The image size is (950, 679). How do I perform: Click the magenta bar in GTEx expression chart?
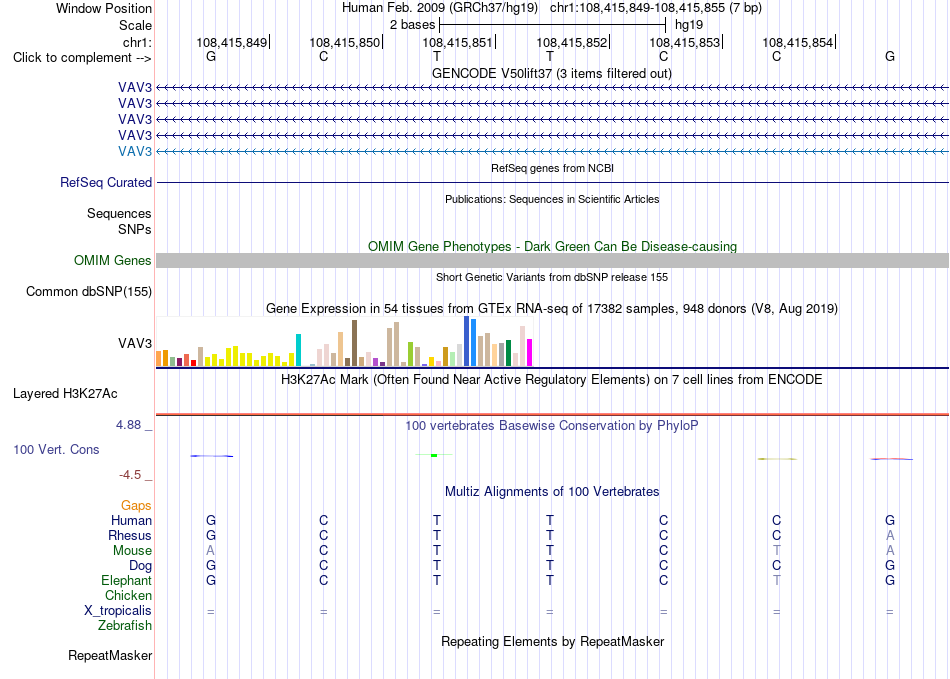(x=530, y=353)
